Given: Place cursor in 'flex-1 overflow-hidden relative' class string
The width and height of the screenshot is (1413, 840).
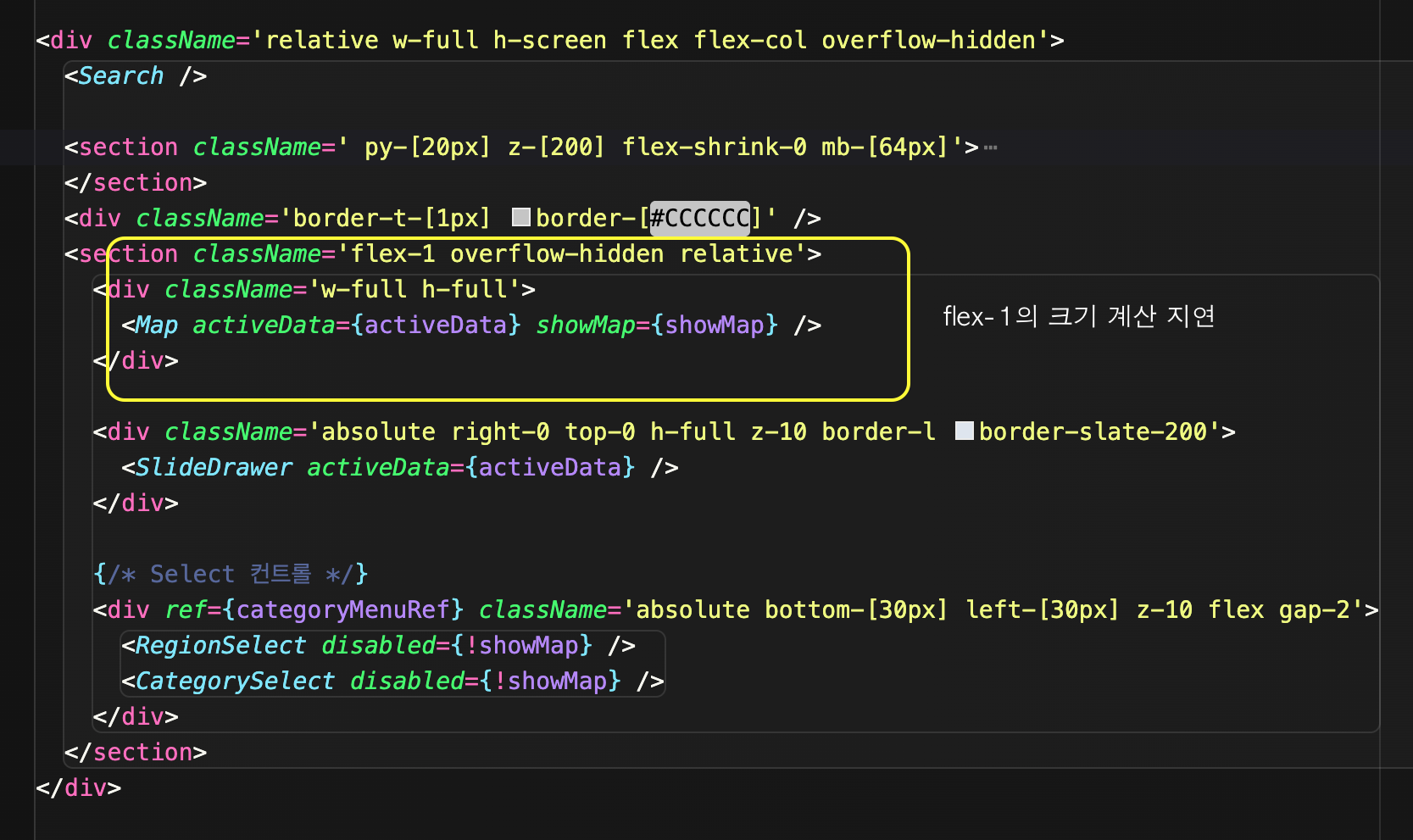Looking at the screenshot, I should tap(571, 254).
